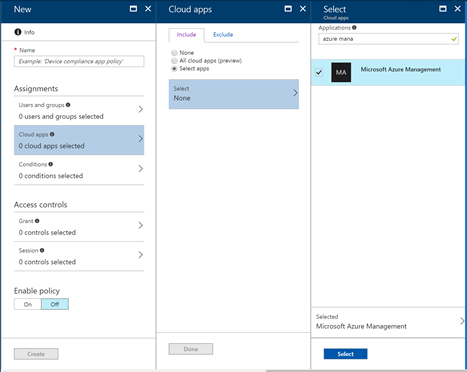Click info icon next to Grant

click(37, 221)
